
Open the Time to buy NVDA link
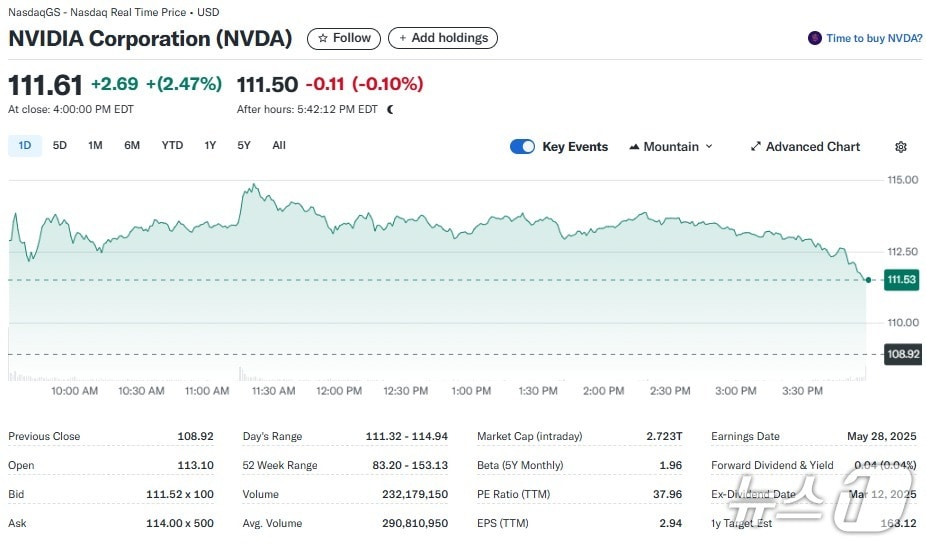pos(873,39)
